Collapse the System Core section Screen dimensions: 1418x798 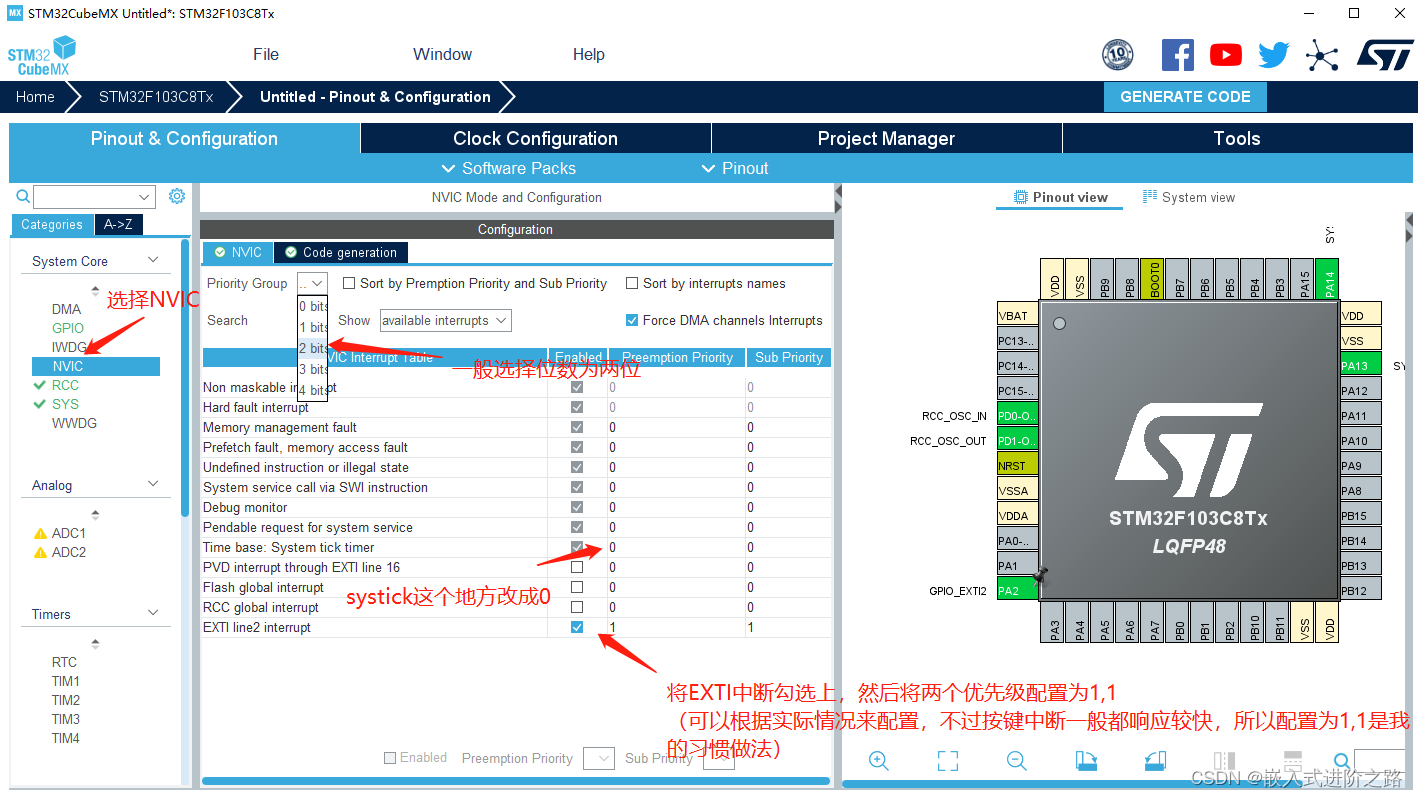[x=153, y=260]
